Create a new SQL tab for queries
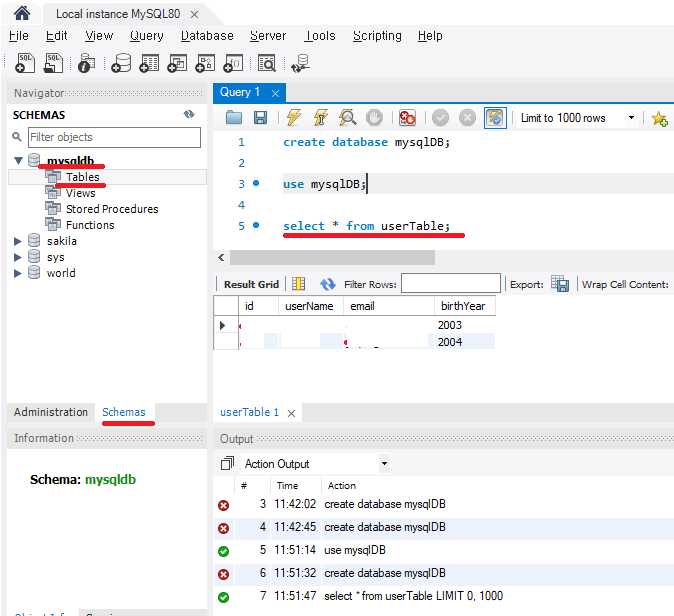Screen dimensions: 674x616 point(25,63)
